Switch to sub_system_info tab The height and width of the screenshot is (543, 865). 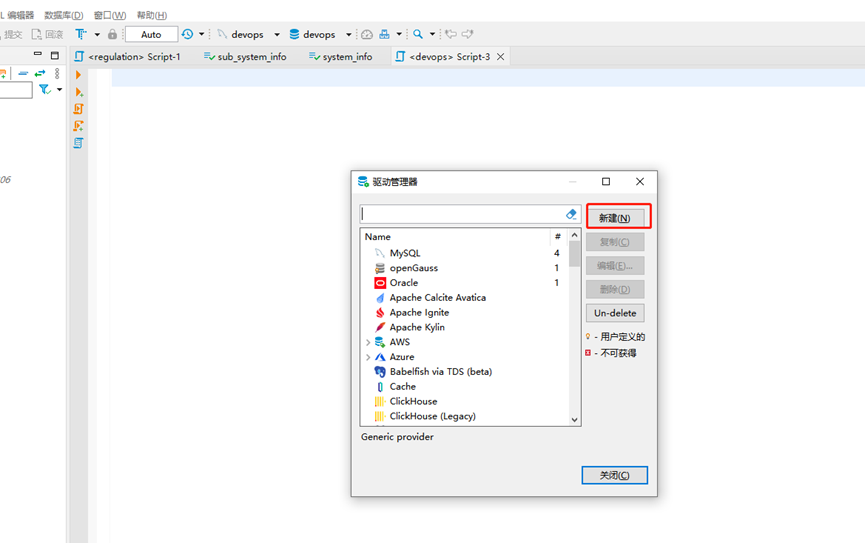coord(245,56)
